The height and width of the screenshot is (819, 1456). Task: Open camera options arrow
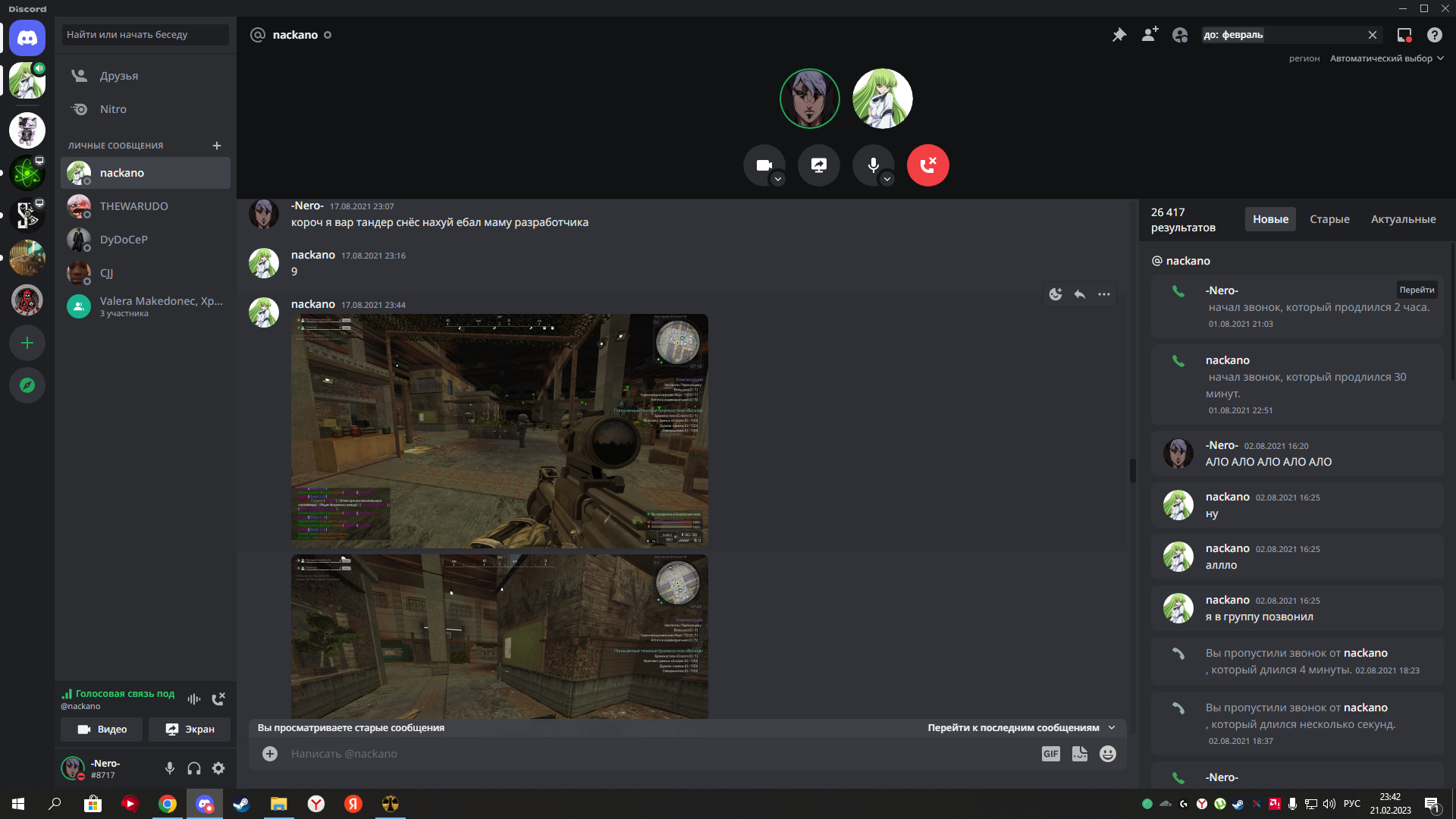point(778,180)
